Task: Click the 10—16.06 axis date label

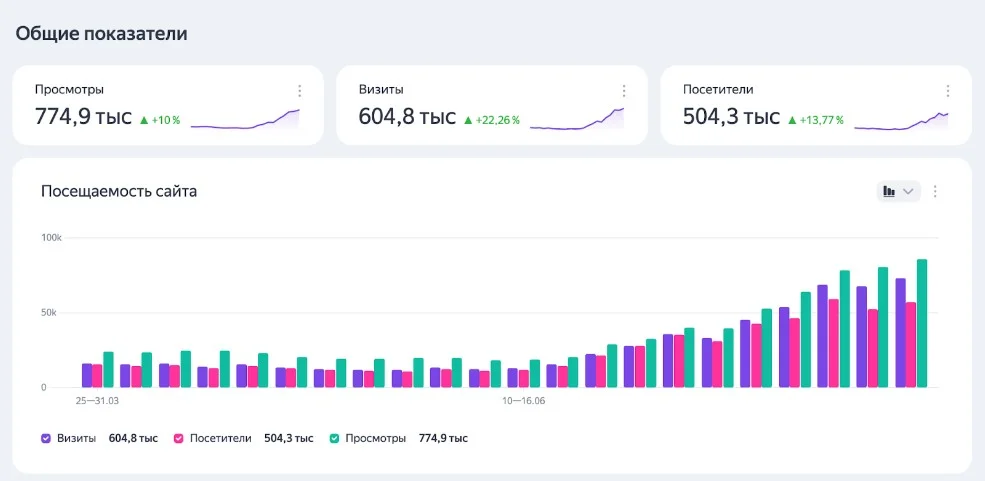Action: 523,399
